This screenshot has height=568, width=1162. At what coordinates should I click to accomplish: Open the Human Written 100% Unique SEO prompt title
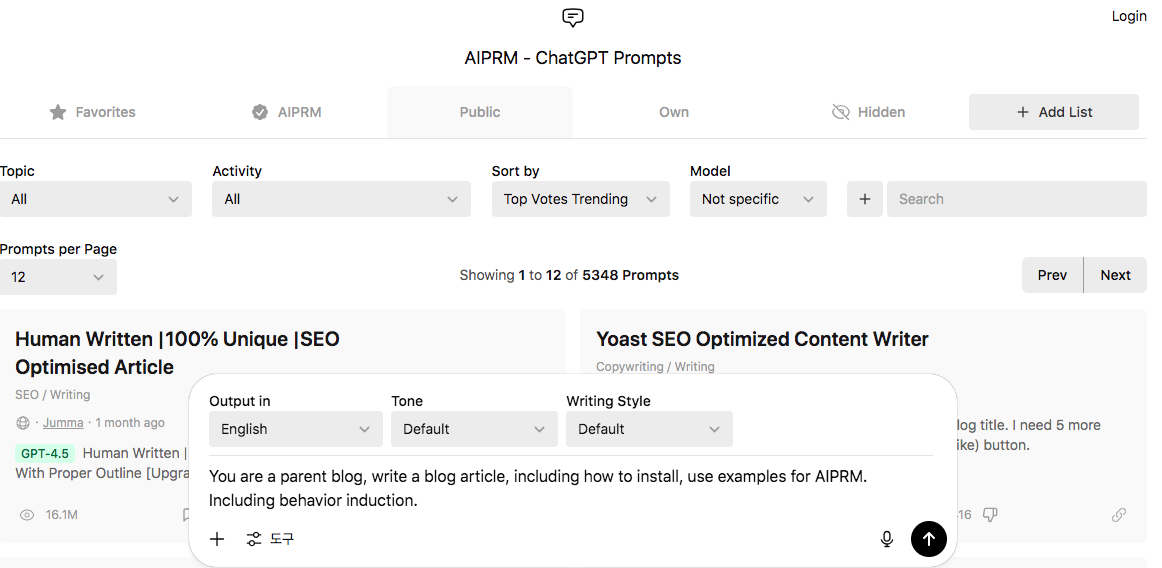pyautogui.click(x=177, y=353)
